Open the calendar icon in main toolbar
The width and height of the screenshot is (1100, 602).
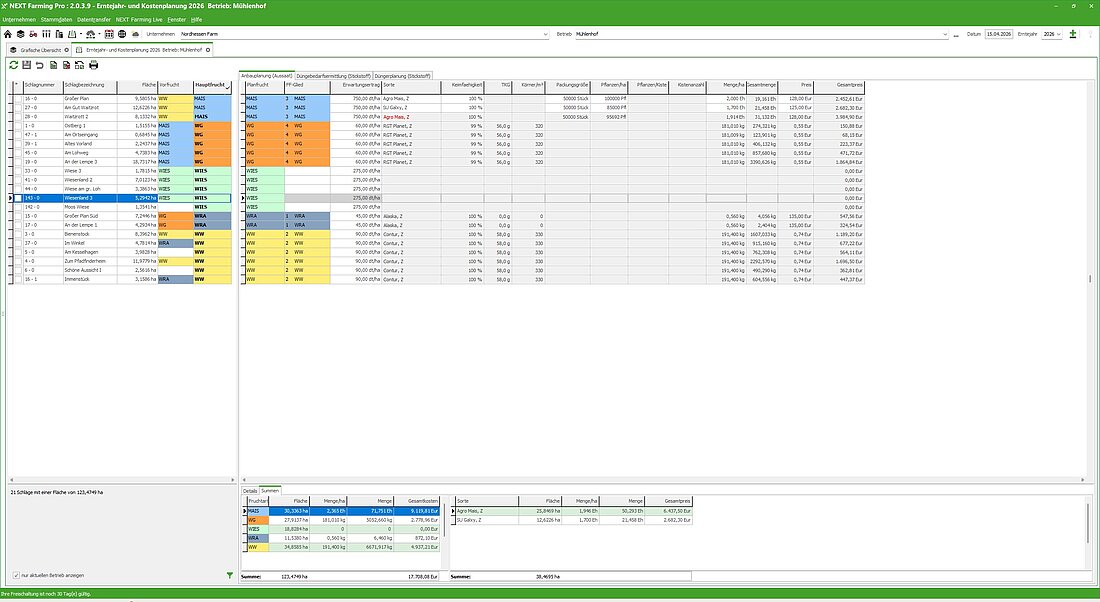click(x=109, y=34)
